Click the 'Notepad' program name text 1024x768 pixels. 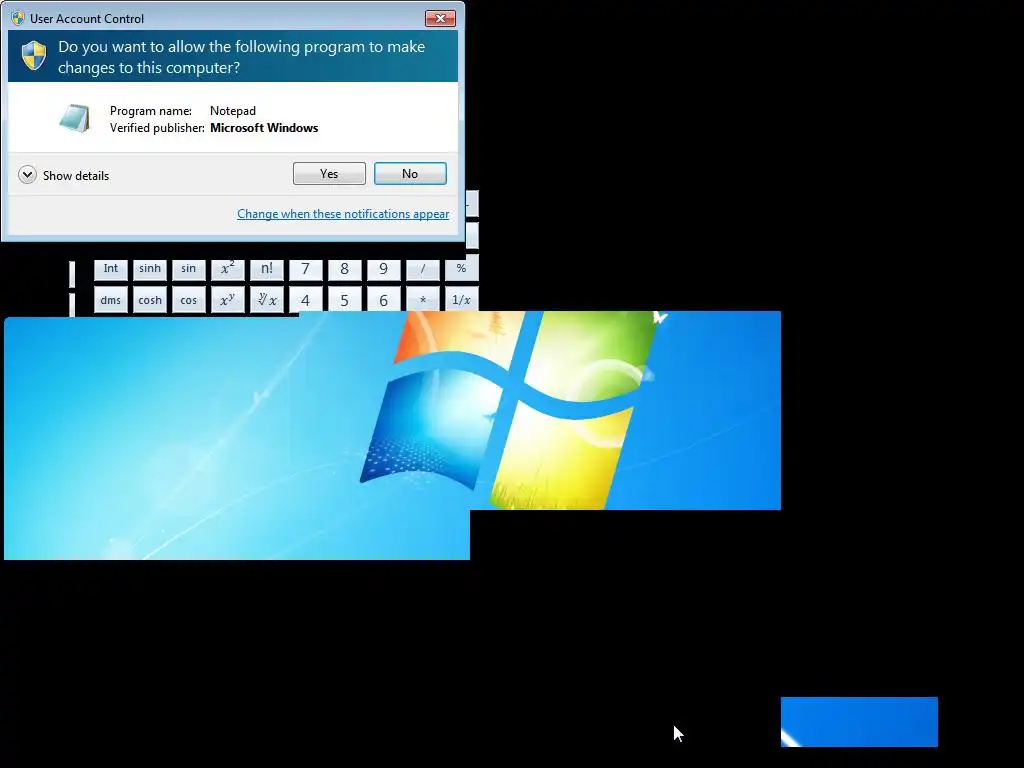232,111
